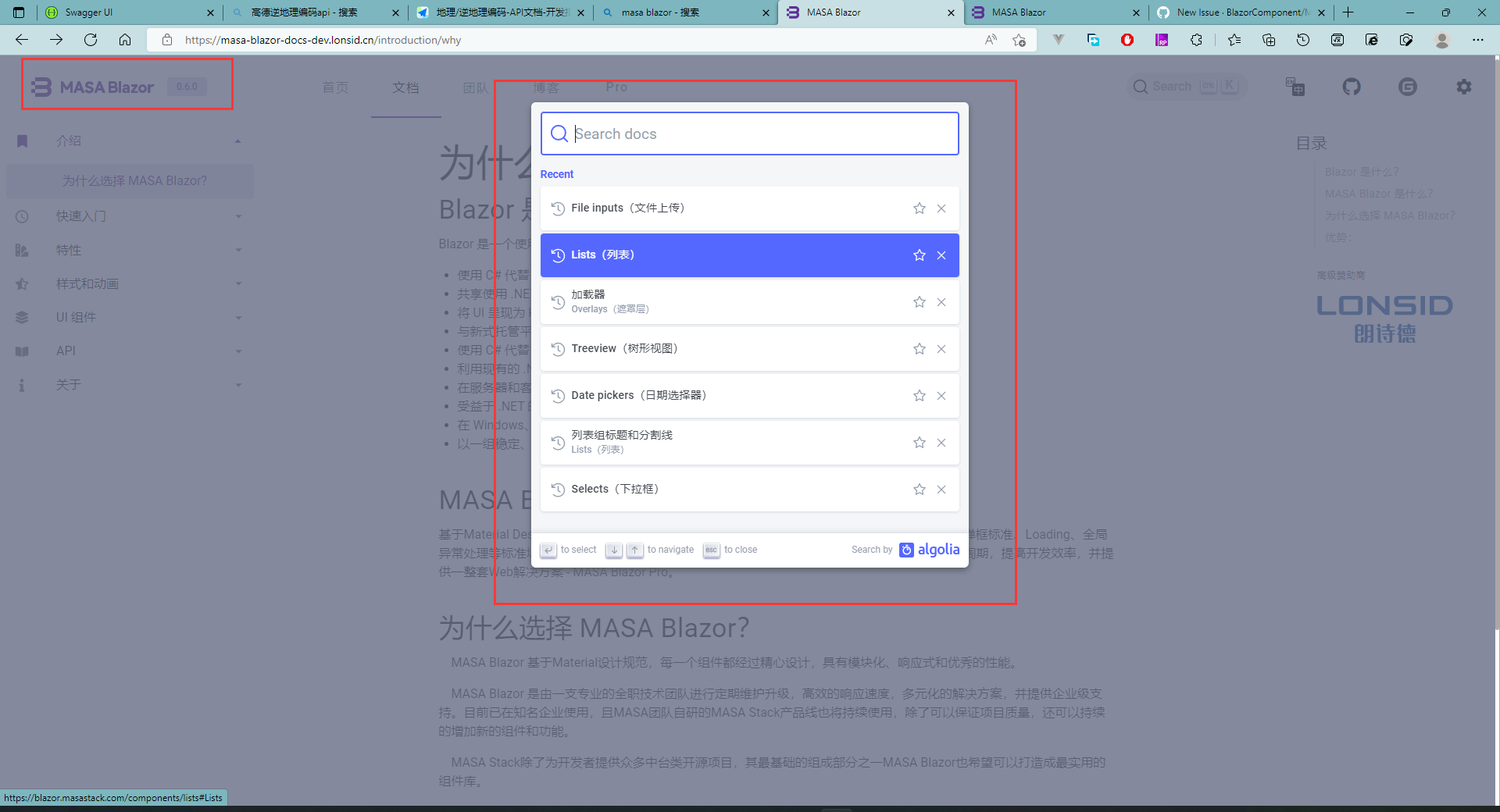Image resolution: width=1500 pixels, height=812 pixels.
Task: Delete the 加载器 Overlays recent entry
Action: pos(941,302)
